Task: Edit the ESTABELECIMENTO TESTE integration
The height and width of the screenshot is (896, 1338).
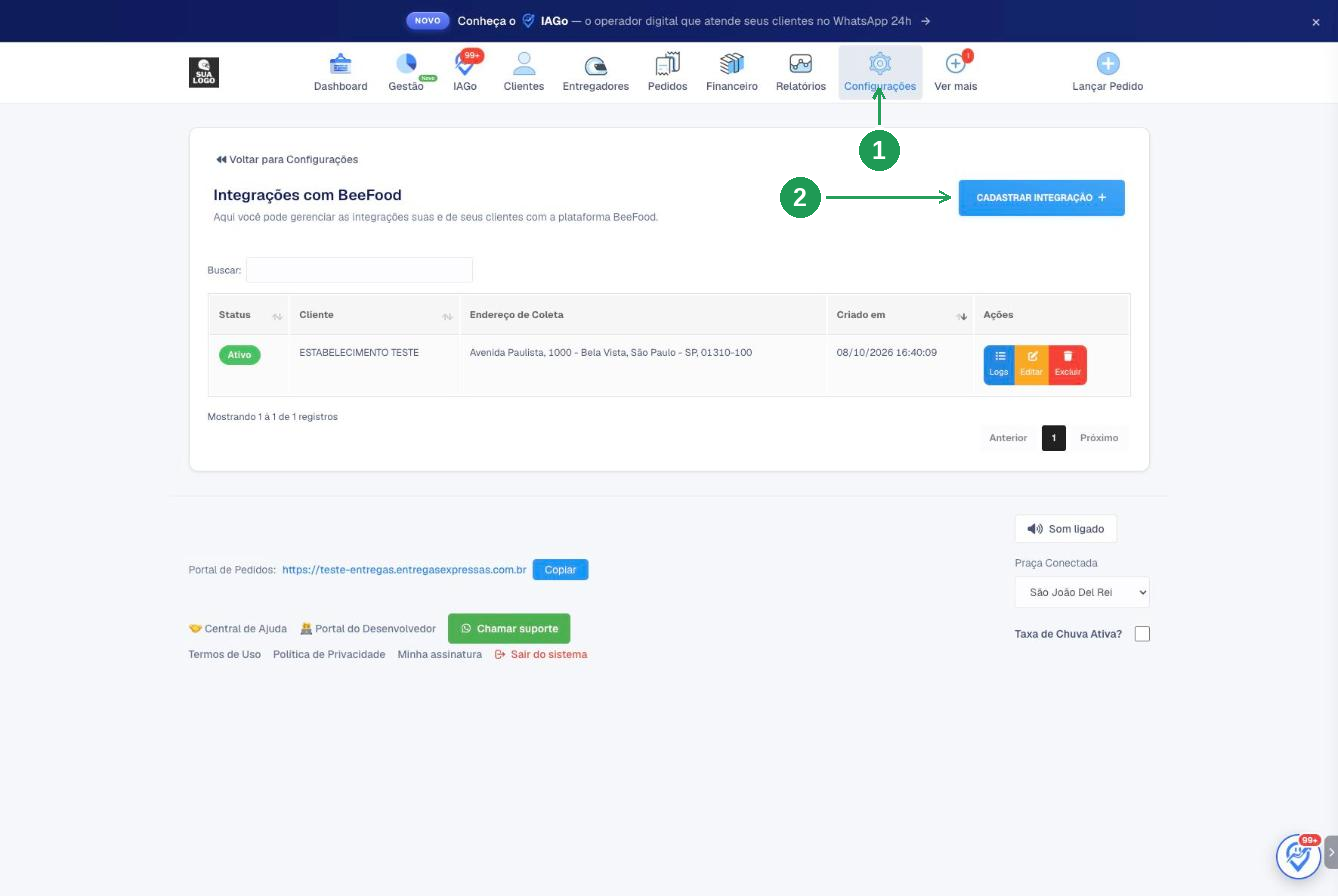Action: [1031, 365]
